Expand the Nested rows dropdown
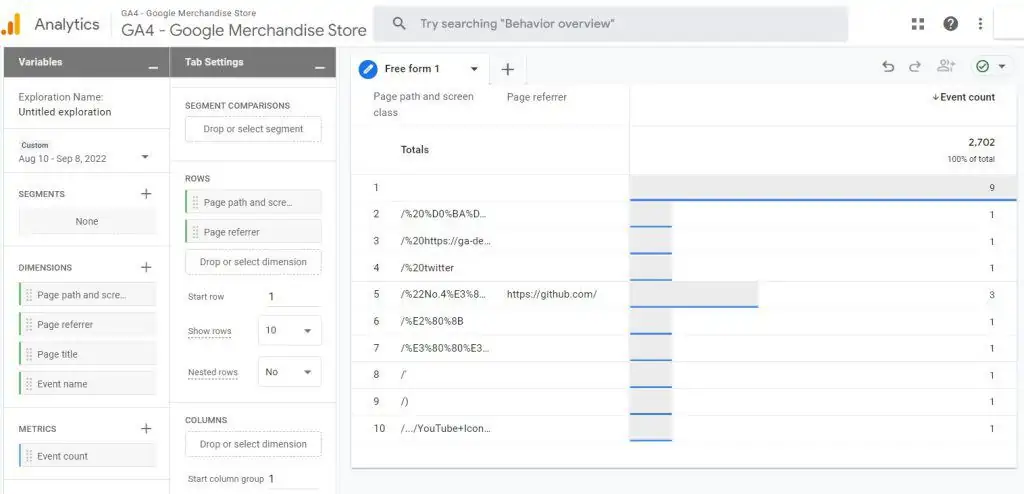The height and width of the screenshot is (494, 1024). click(x=289, y=372)
